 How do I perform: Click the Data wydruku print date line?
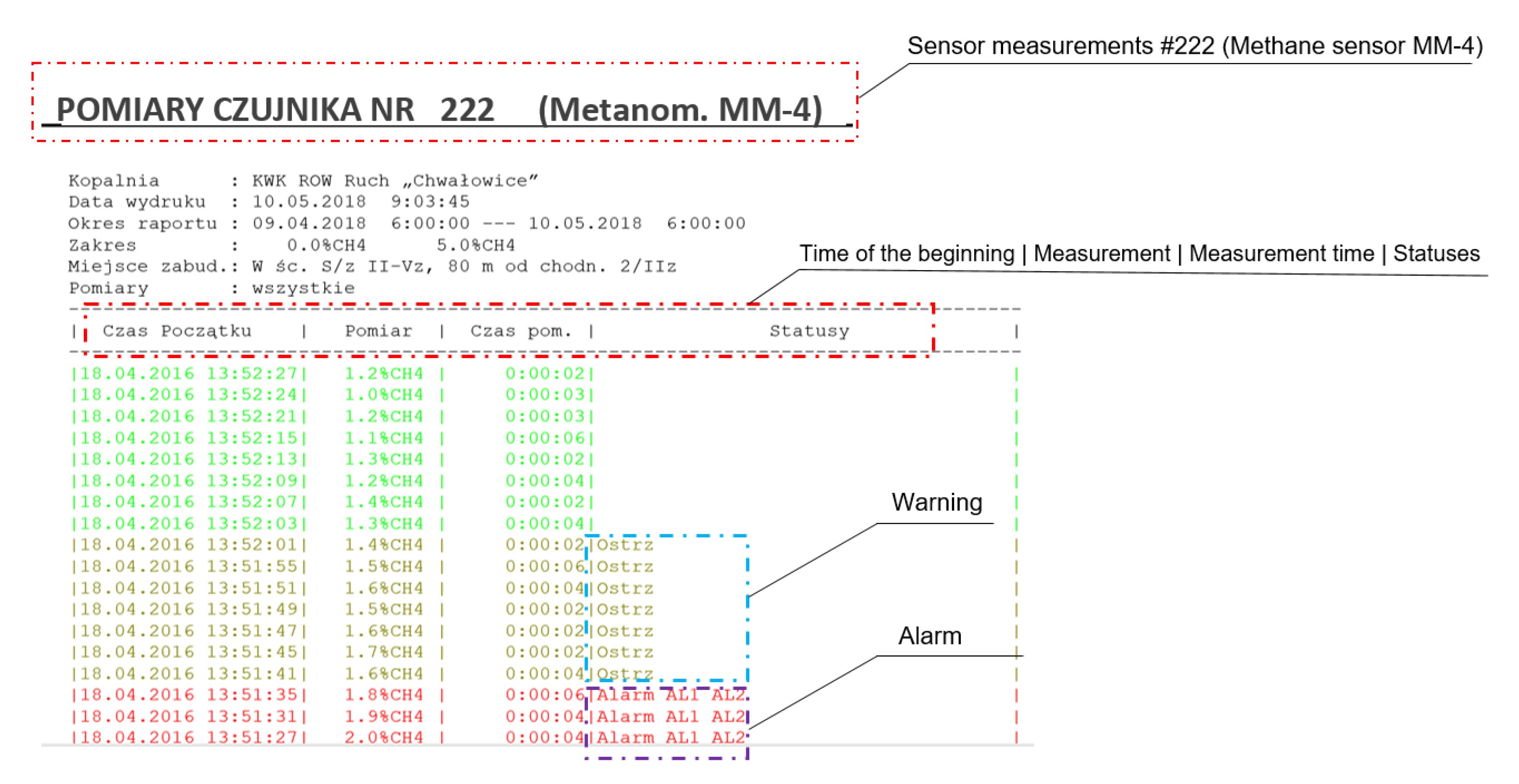(x=269, y=202)
